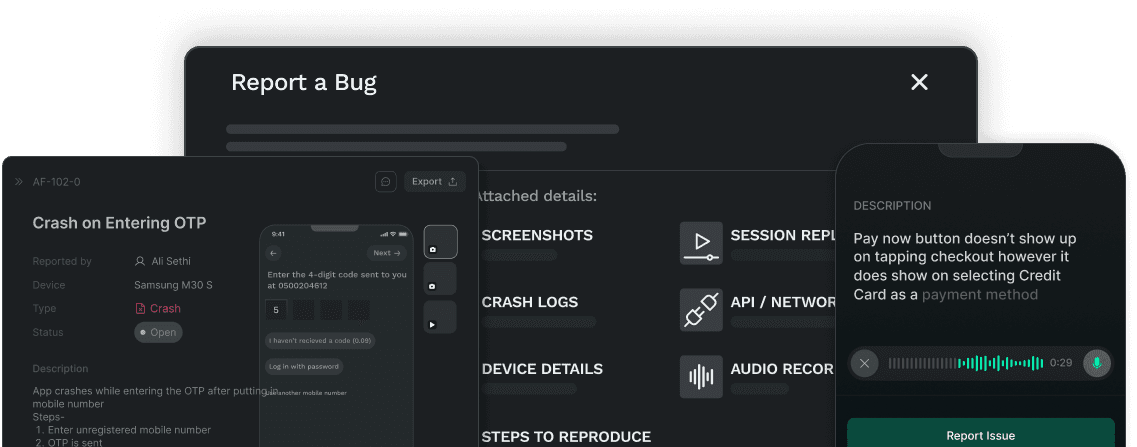The height and width of the screenshot is (447, 1137).
Task: Tap the Log in with password button
Action: pos(304,366)
